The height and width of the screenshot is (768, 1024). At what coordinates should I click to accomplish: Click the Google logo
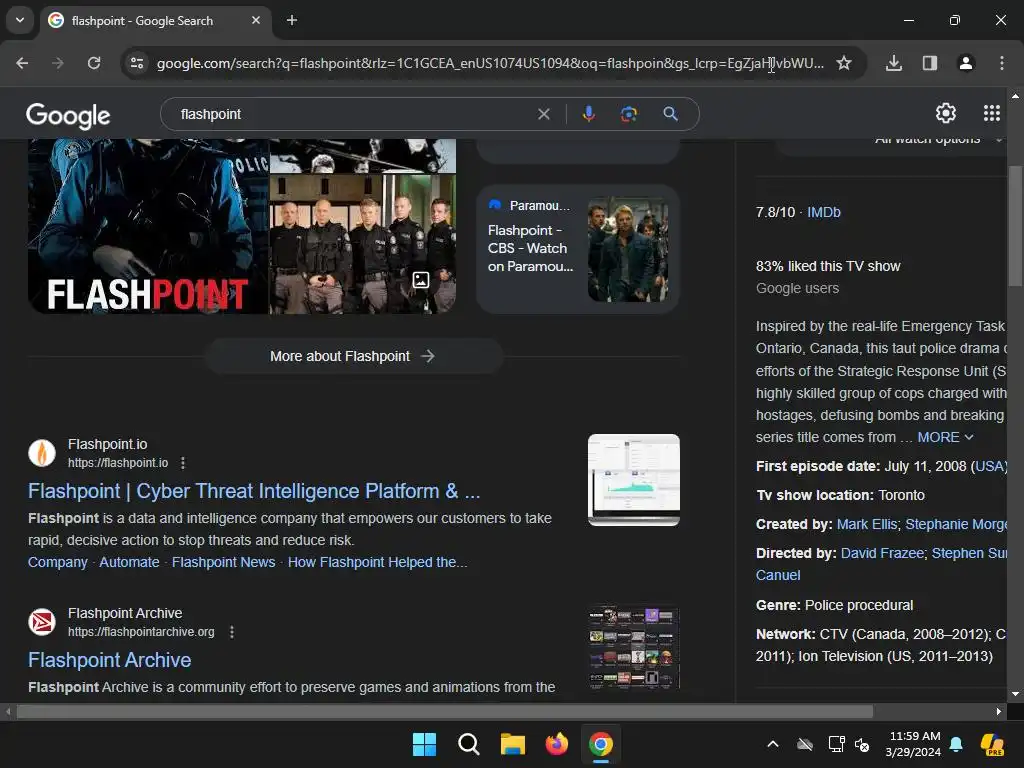[68, 116]
